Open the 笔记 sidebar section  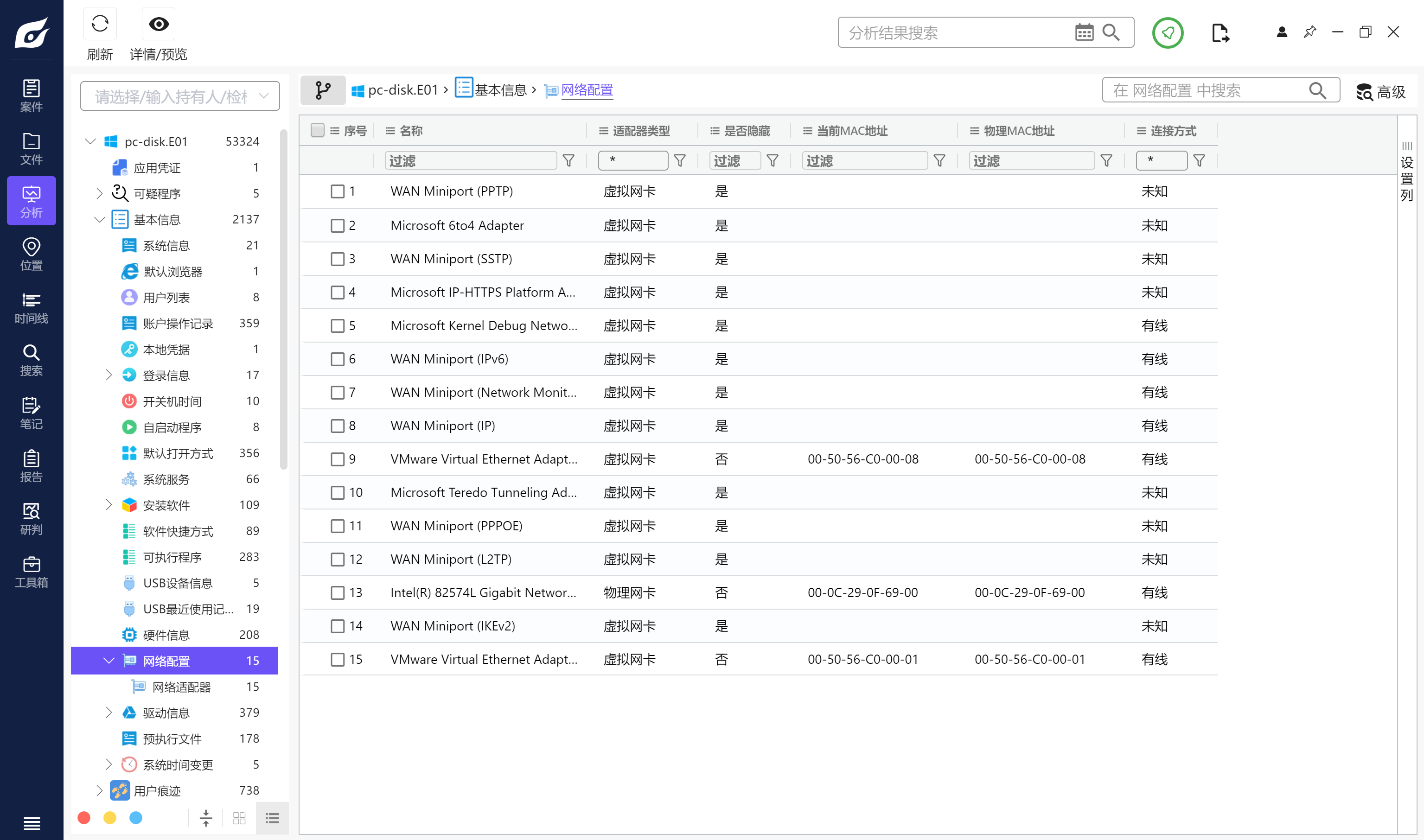pyautogui.click(x=31, y=413)
